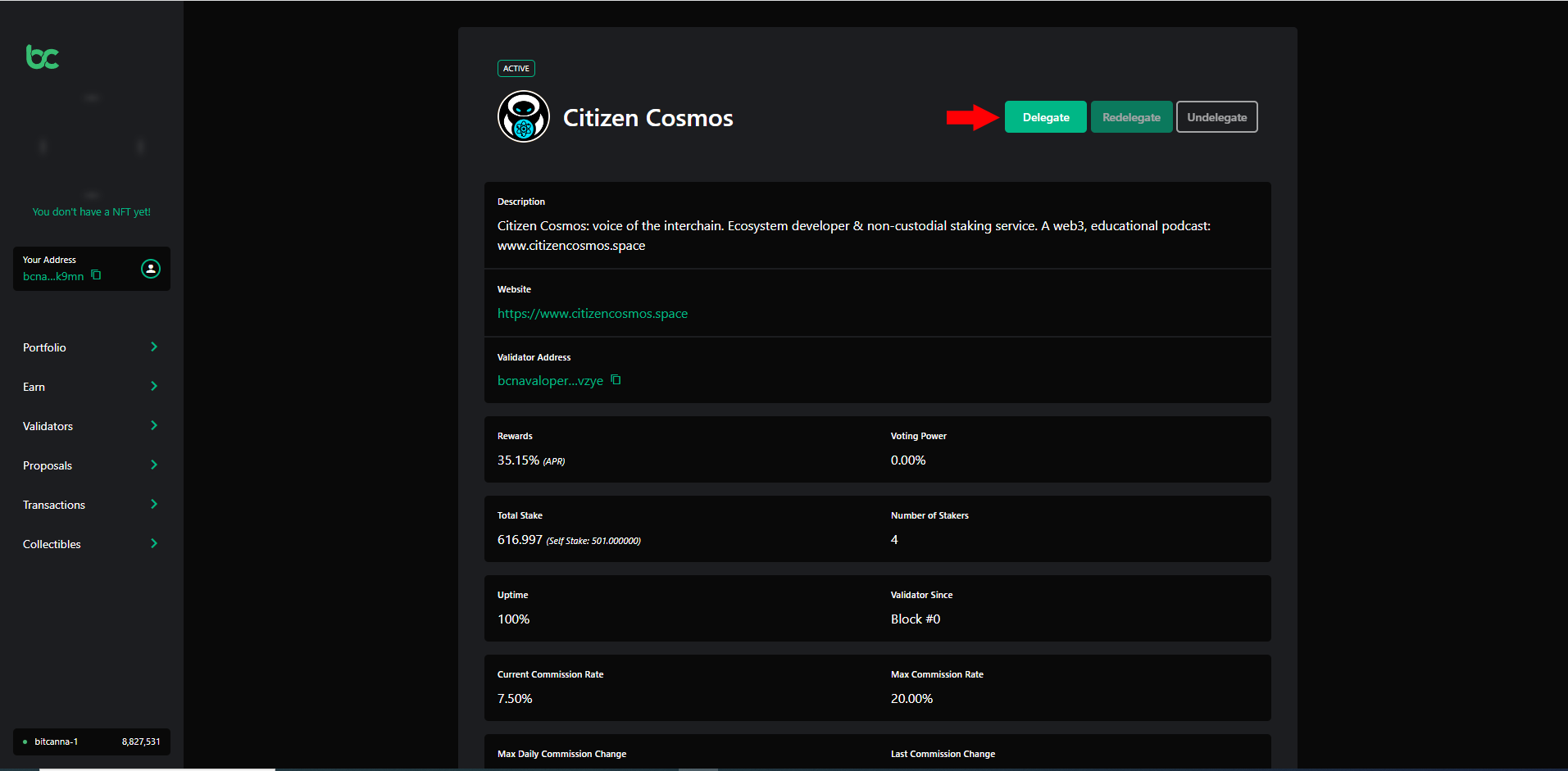The height and width of the screenshot is (771, 1568).
Task: Expand the Transactions chevron
Action: click(x=154, y=504)
